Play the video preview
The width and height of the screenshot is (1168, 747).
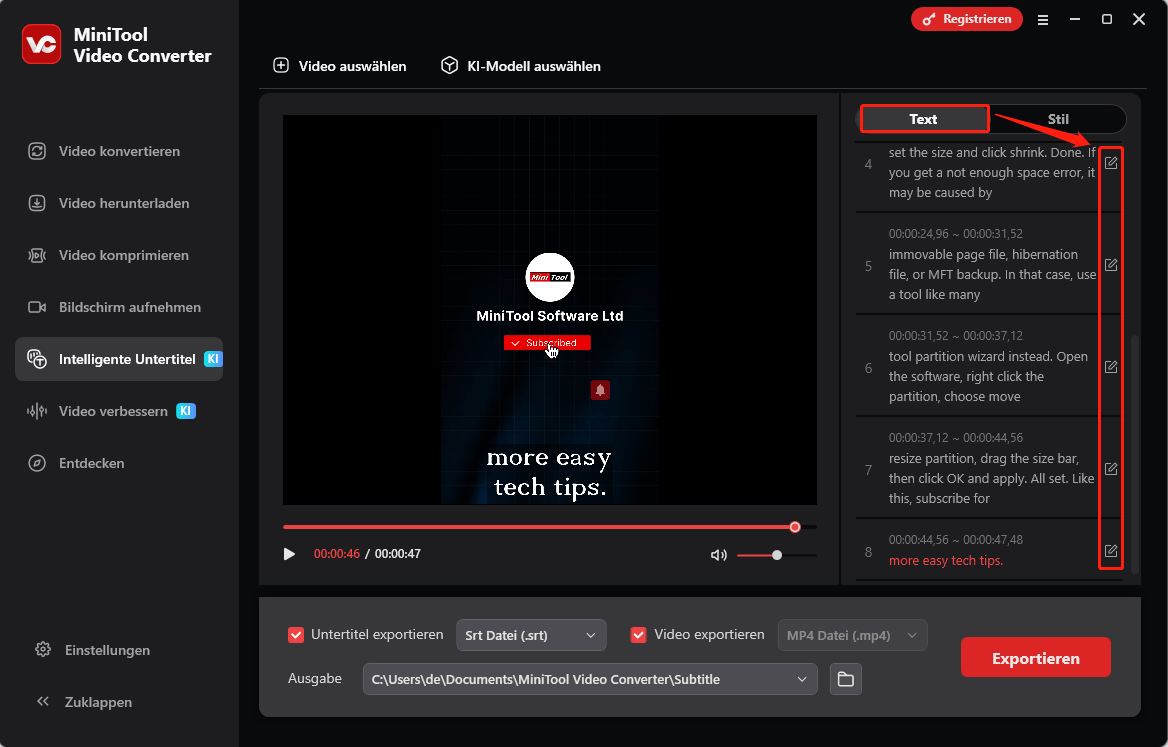pos(289,554)
